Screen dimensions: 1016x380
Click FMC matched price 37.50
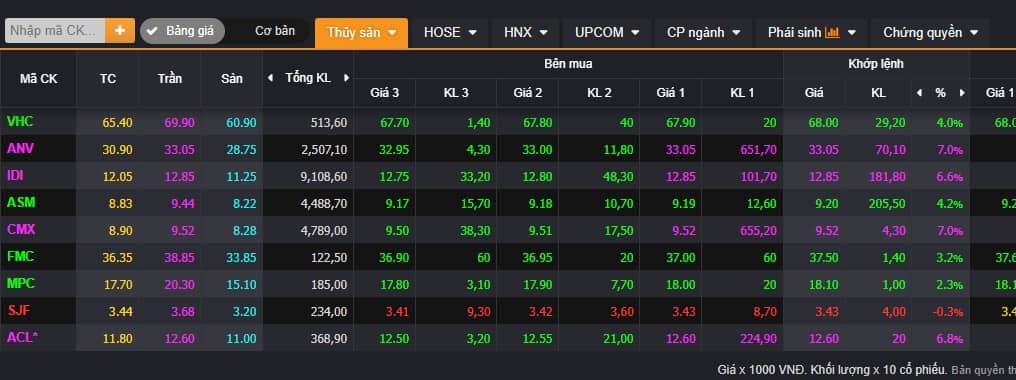(x=823, y=257)
